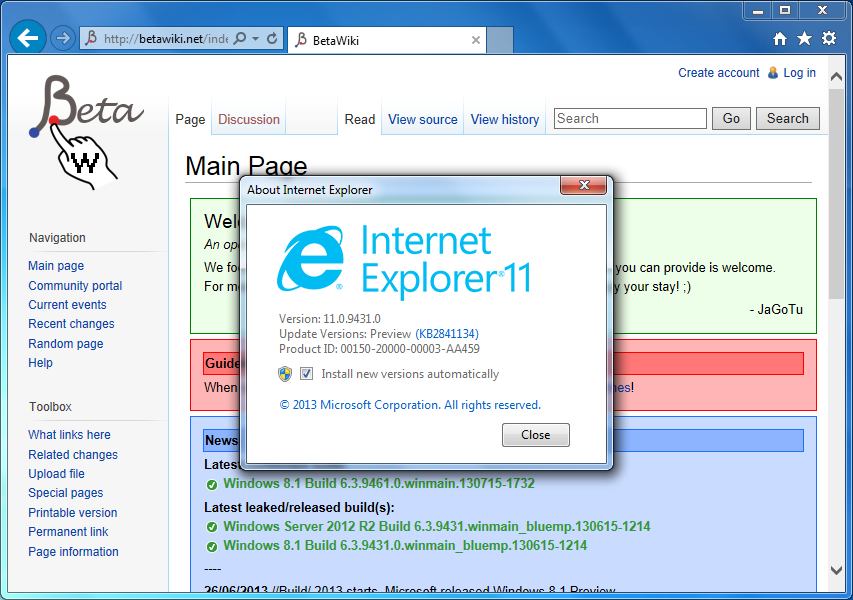Image resolution: width=853 pixels, height=600 pixels.
Task: Open the View history tab
Action: (x=504, y=119)
